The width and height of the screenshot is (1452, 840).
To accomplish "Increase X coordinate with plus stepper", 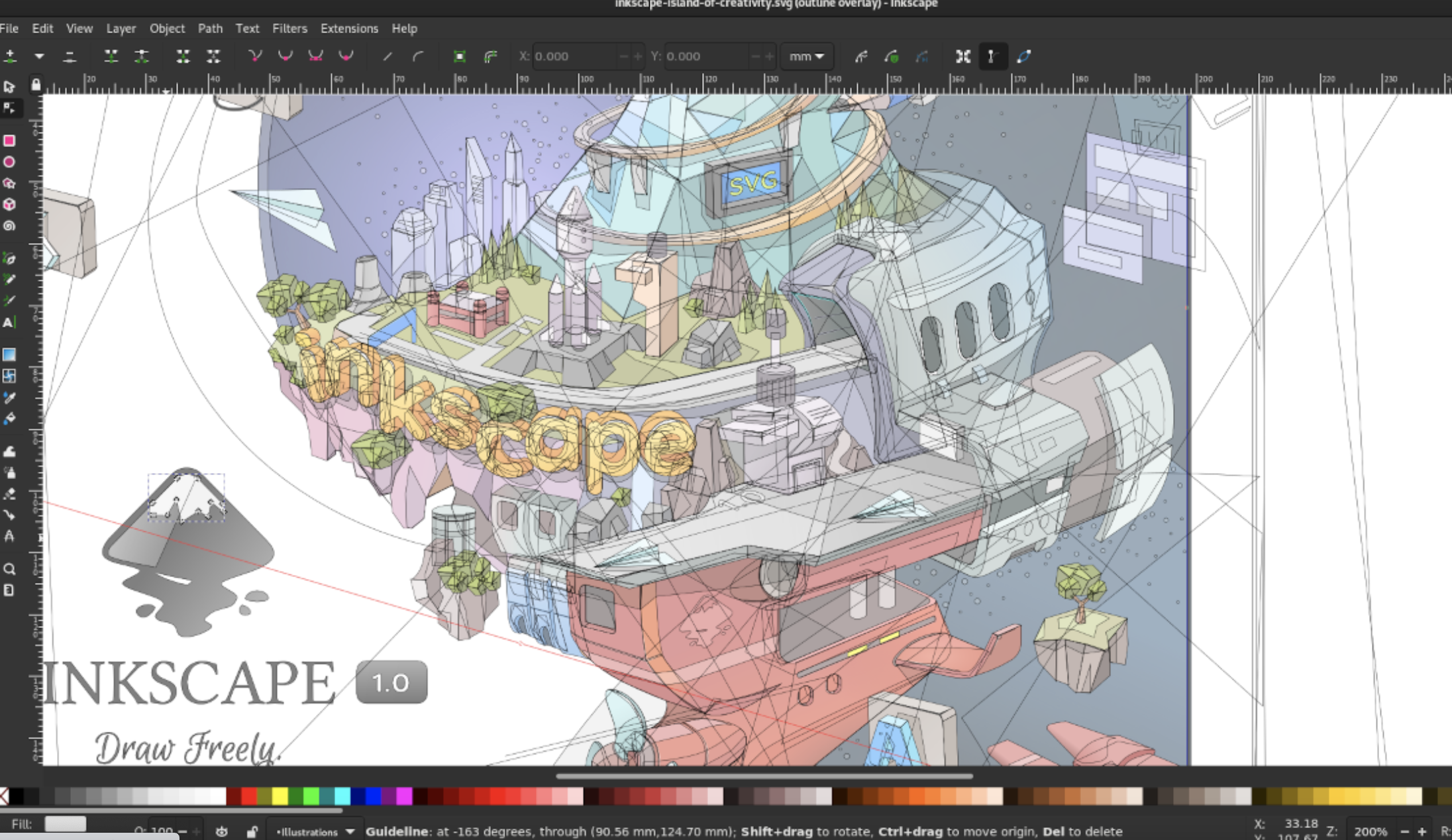I will click(x=638, y=57).
